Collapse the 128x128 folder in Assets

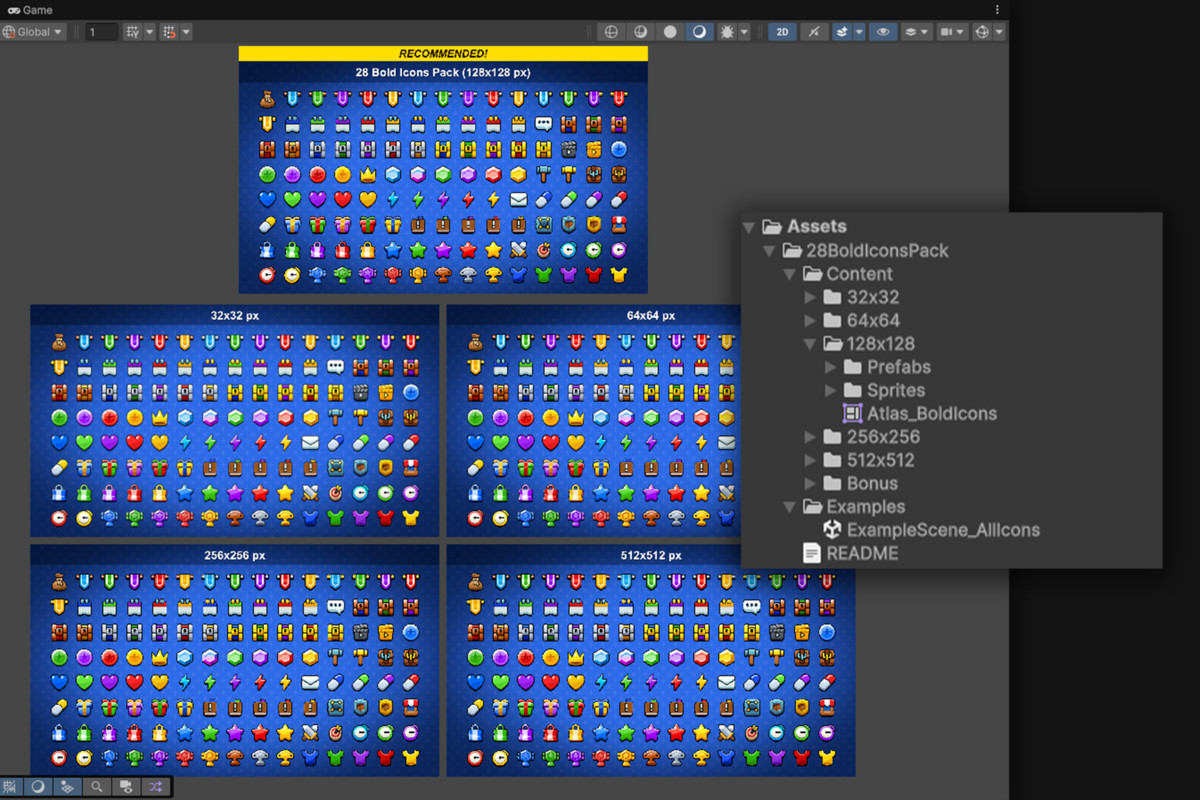tap(811, 343)
